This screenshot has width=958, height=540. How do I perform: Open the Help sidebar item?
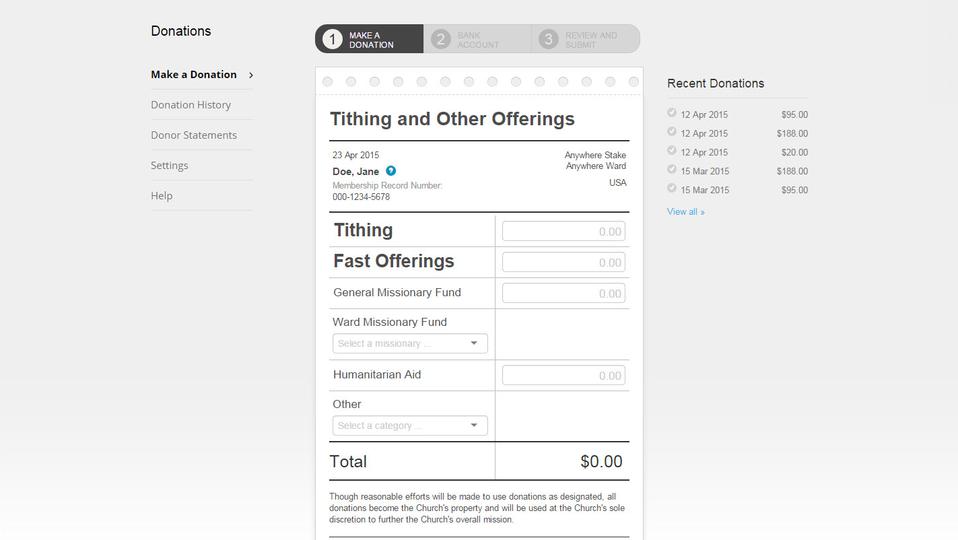(162, 196)
